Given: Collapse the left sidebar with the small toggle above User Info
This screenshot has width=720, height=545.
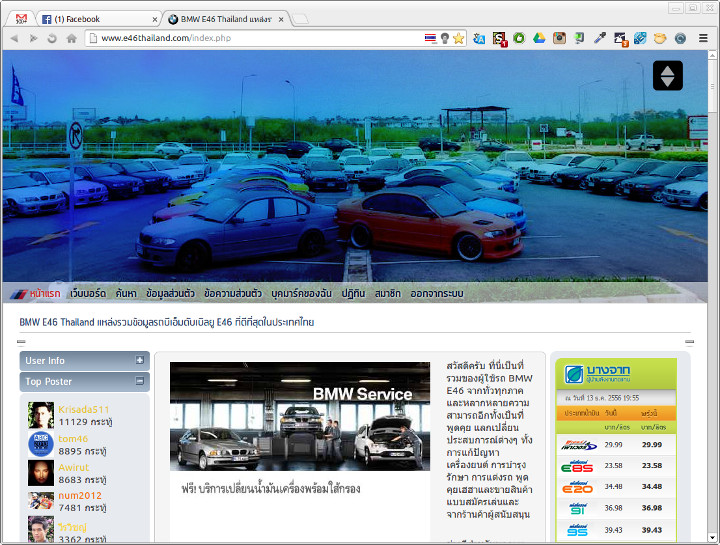Looking at the screenshot, I should (21, 342).
